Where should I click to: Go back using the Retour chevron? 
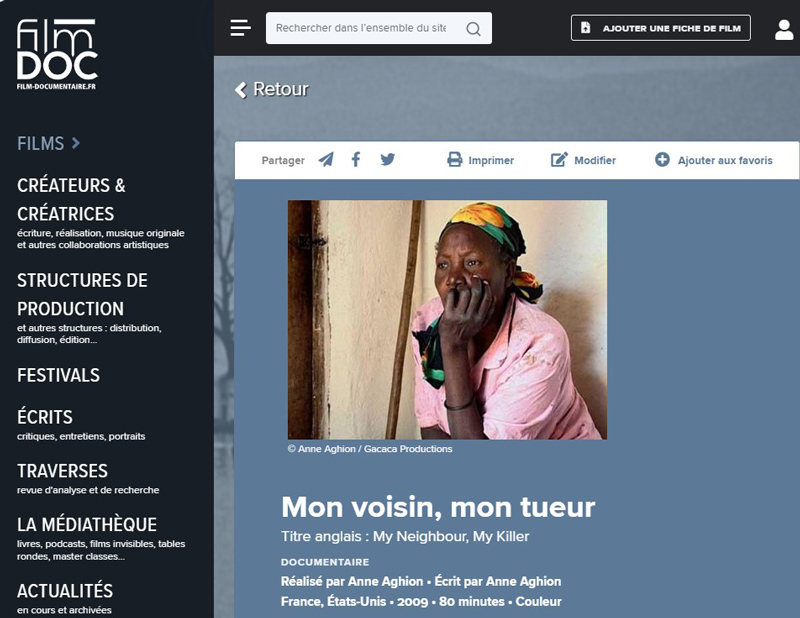[240, 90]
